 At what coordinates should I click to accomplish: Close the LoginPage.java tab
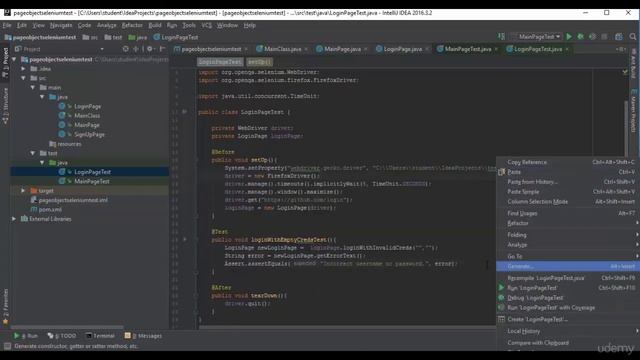pyautogui.click(x=427, y=49)
